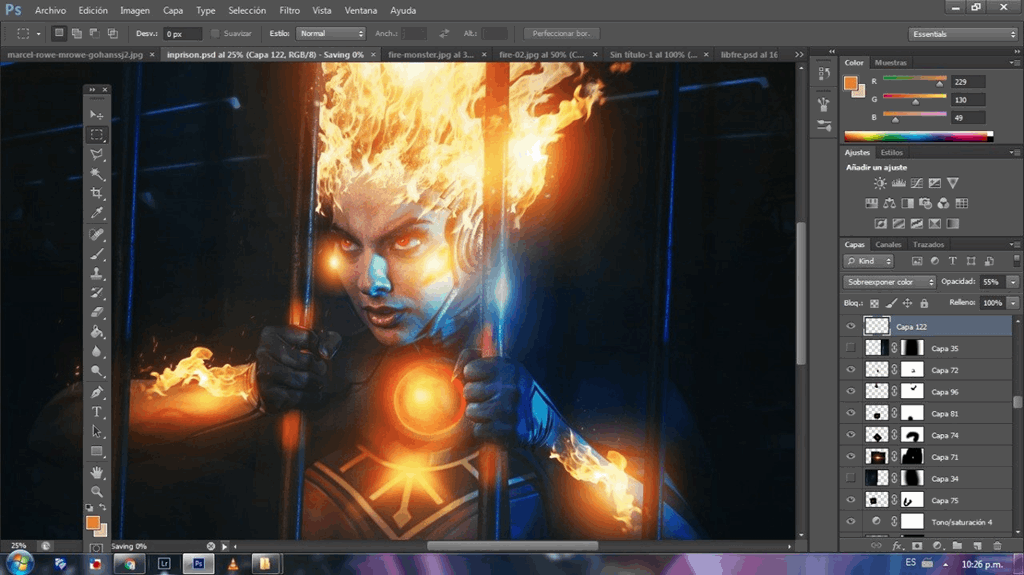Open the Color panel options menu
This screenshot has width=1024, height=575.
pos(1013,63)
